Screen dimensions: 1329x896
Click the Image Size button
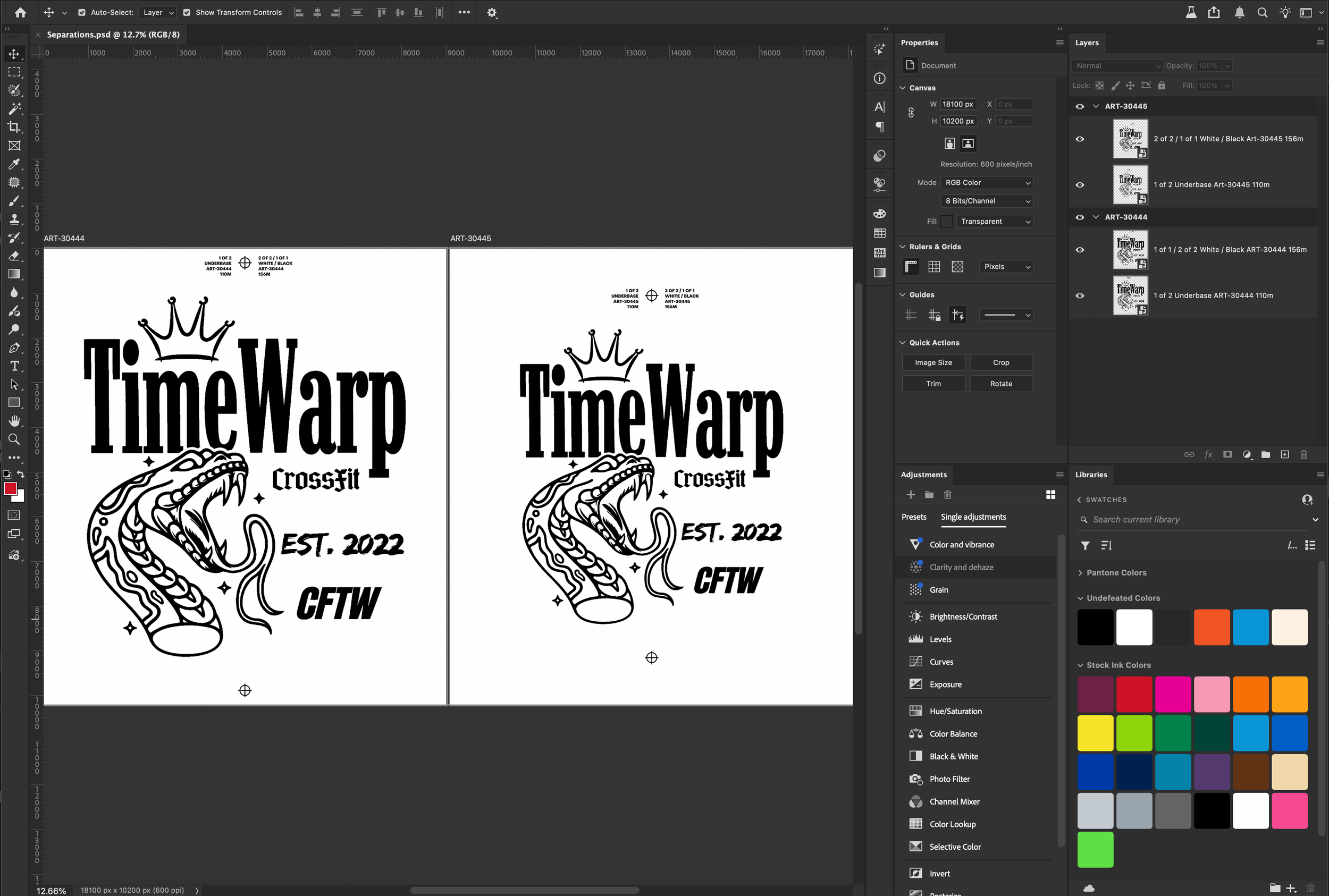(x=933, y=363)
